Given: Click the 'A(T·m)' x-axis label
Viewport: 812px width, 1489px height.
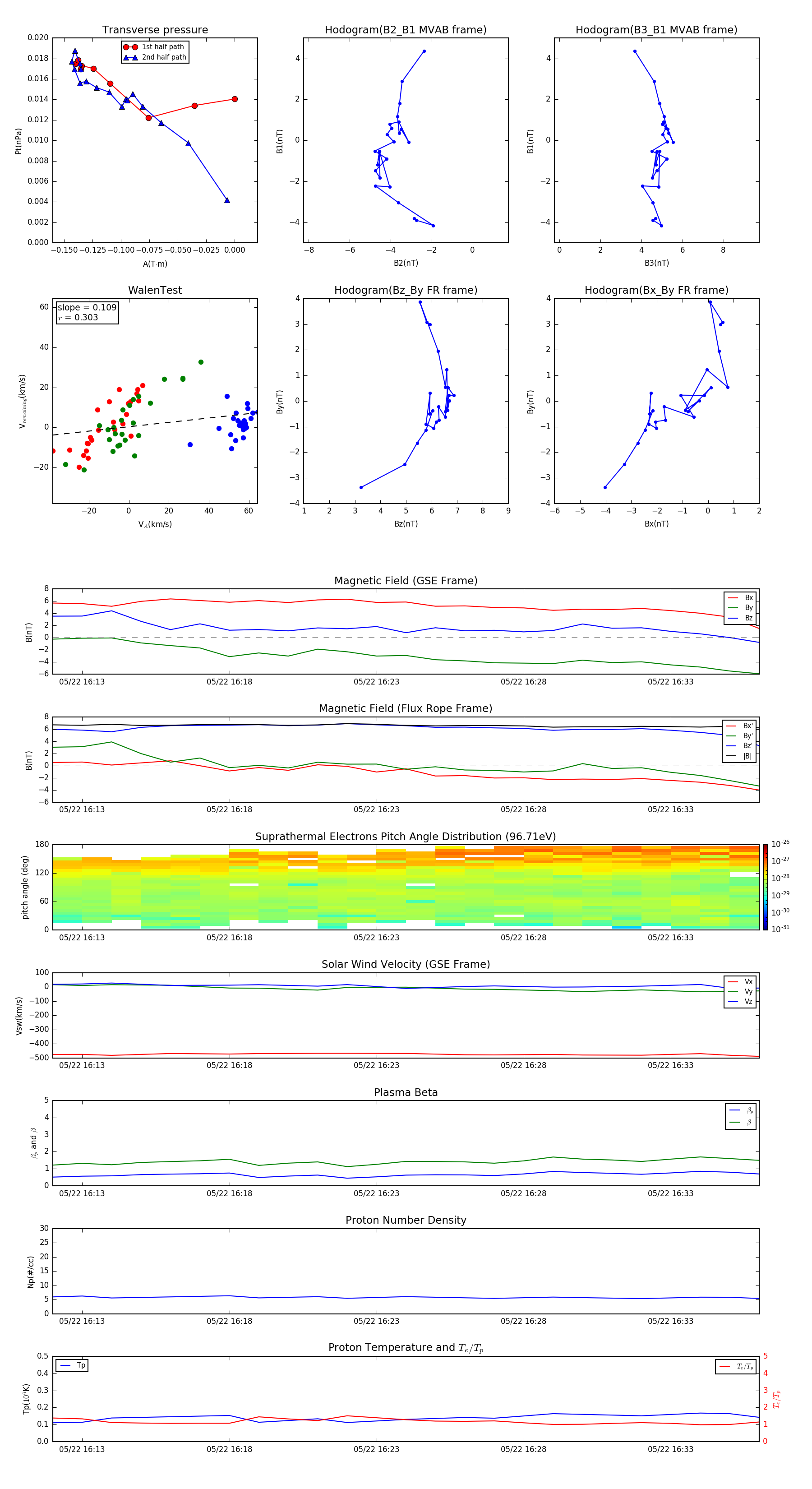Looking at the screenshot, I should [155, 264].
